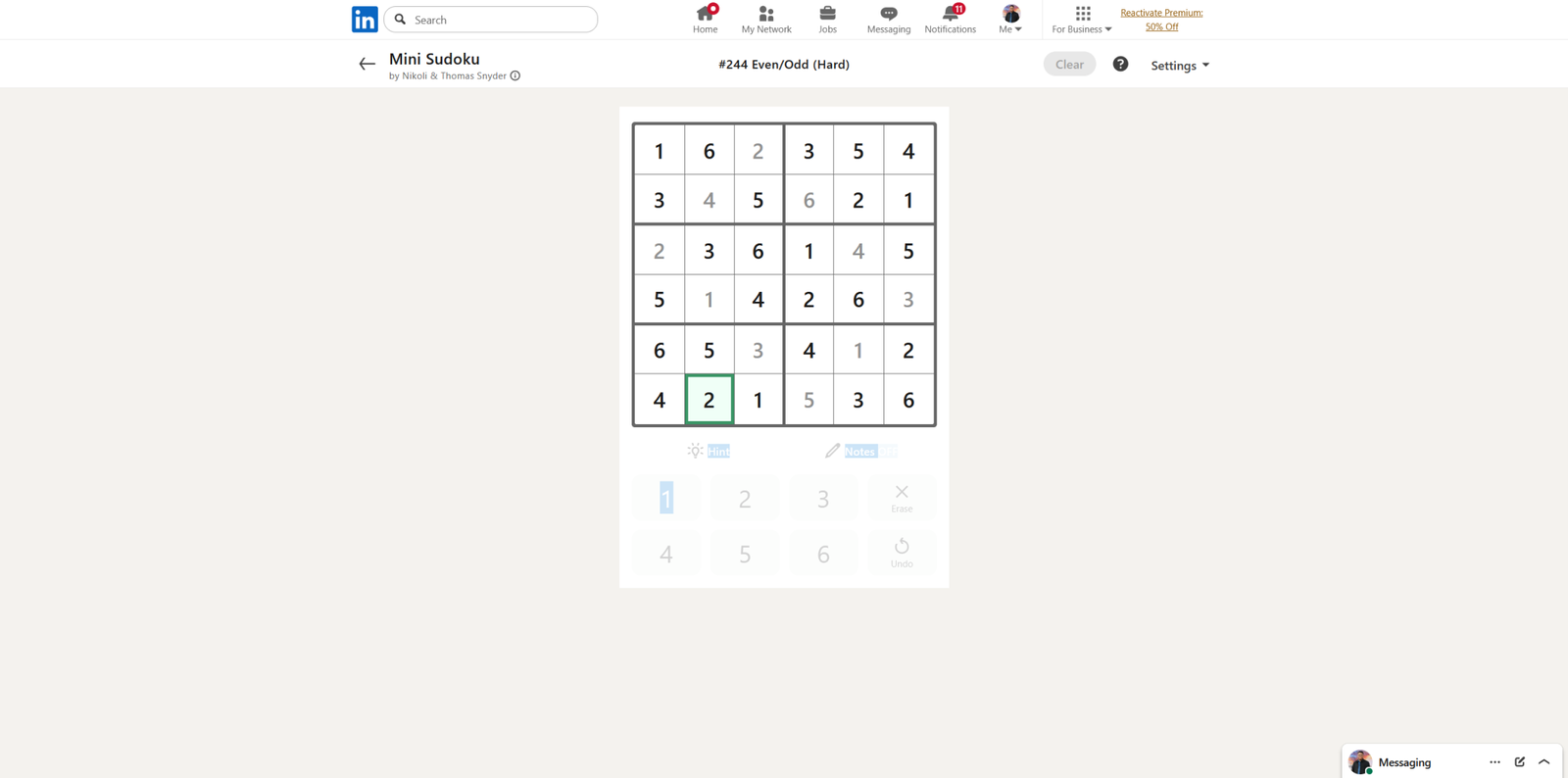Expand the Settings dropdown

tap(1180, 66)
